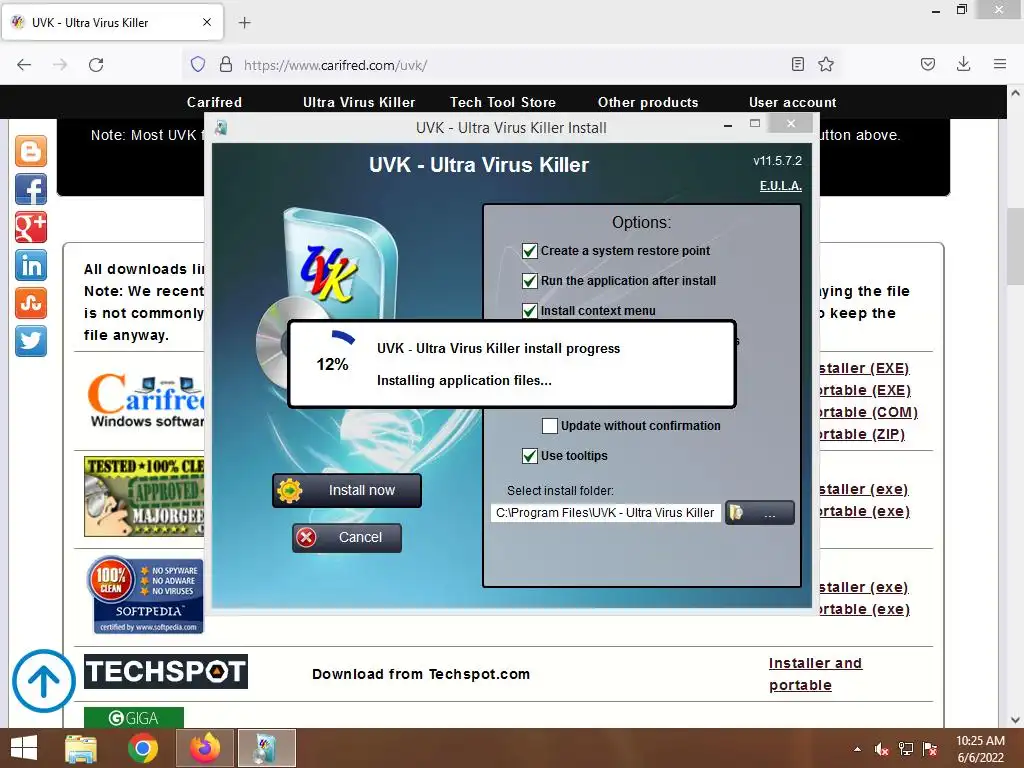This screenshot has height=768, width=1024.
Task: Click the padlock site security icon
Action: point(226,65)
